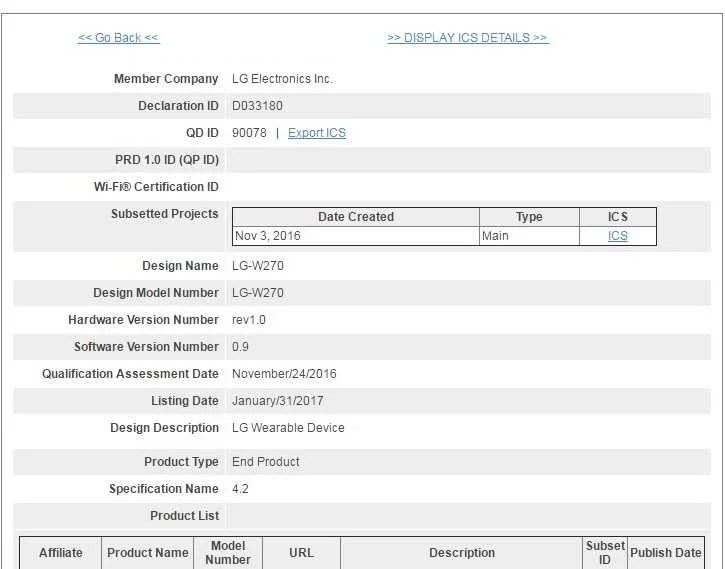Select listing date January/31/2017
Image resolution: width=725 pixels, height=569 pixels.
[277, 401]
